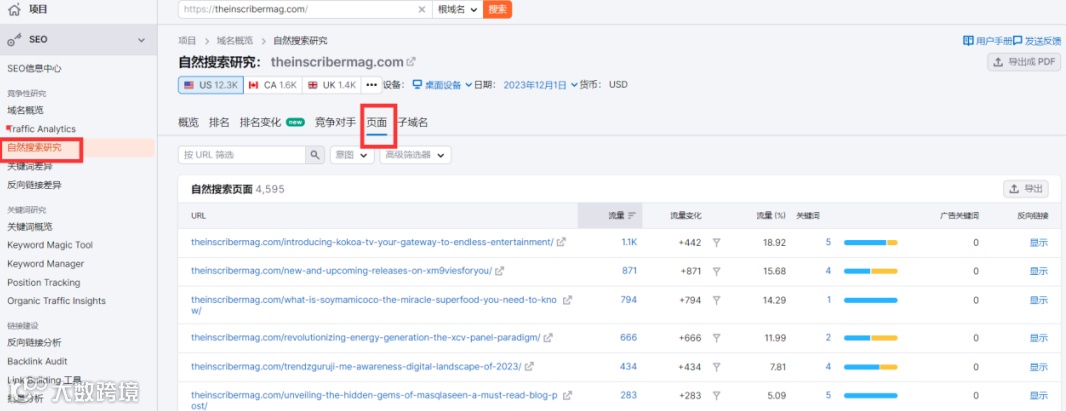Image resolution: width=1066 pixels, height=411 pixels.
Task: Open external icon for masqlaseen URL
Action: pyautogui.click(x=567, y=395)
